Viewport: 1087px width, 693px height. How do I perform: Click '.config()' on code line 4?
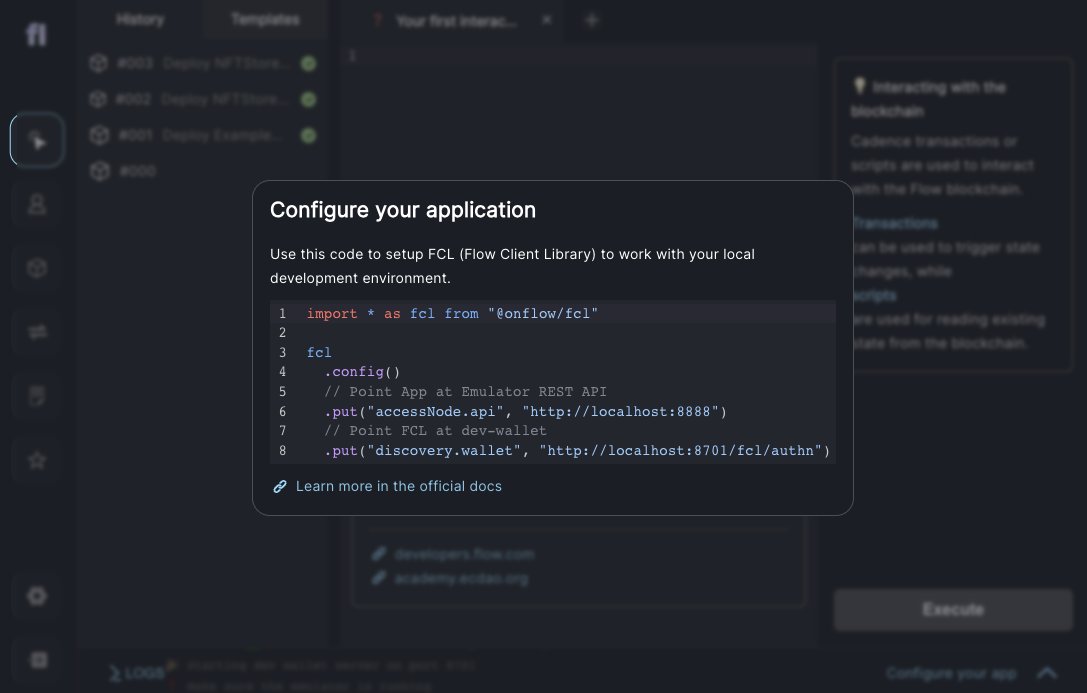coord(362,371)
